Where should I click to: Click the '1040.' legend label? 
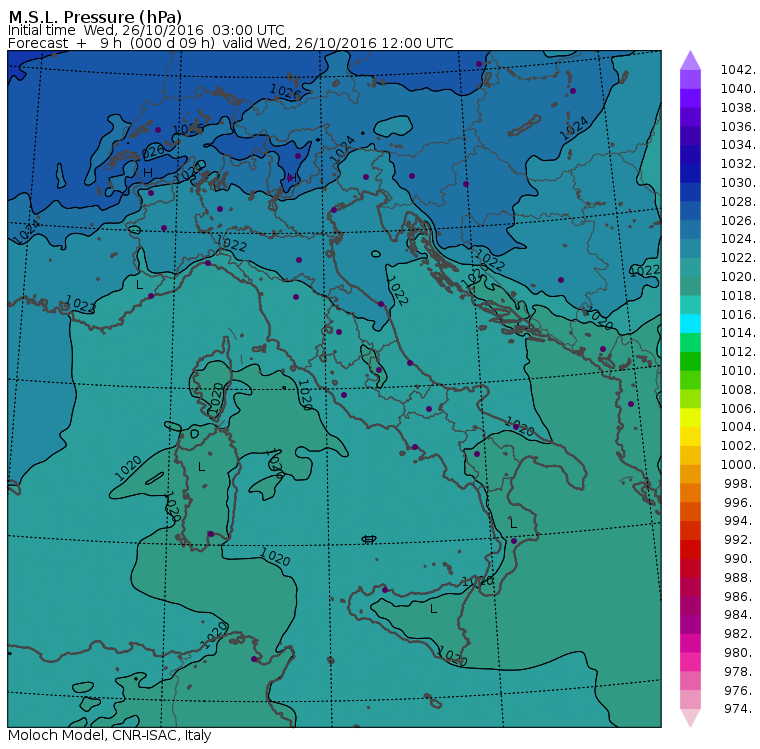pyautogui.click(x=738, y=89)
